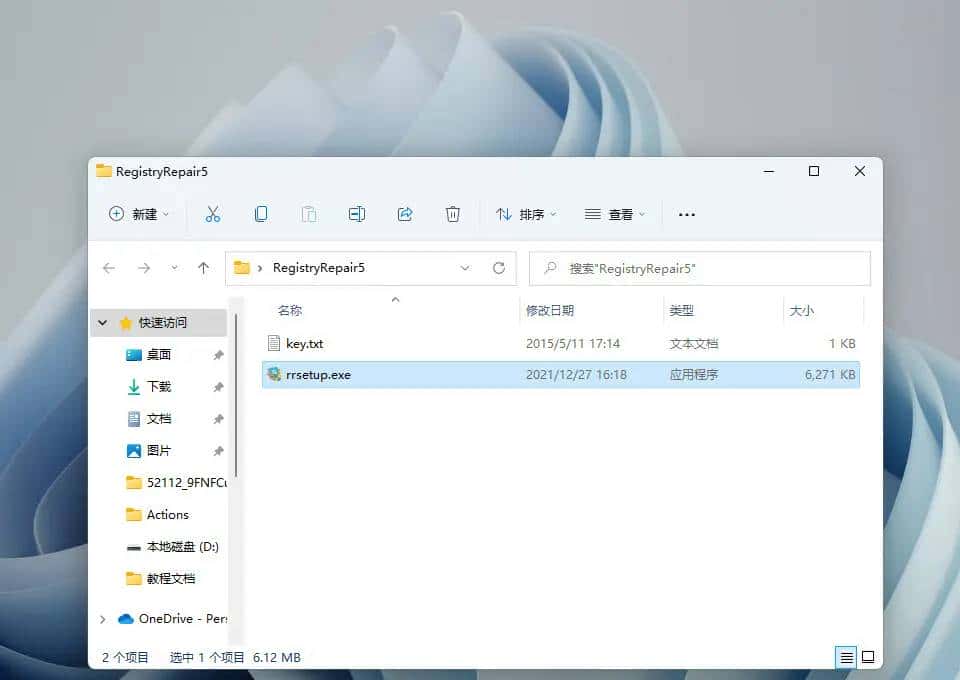The image size is (960, 680).
Task: Click inside the search box
Action: (x=700, y=268)
